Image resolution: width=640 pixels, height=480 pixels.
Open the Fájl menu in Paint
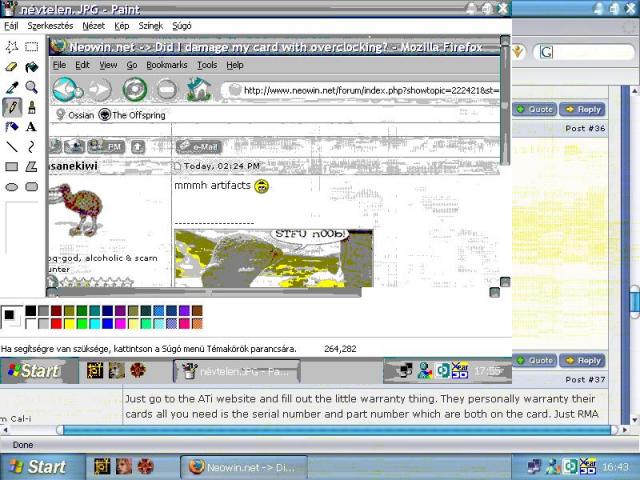11,26
